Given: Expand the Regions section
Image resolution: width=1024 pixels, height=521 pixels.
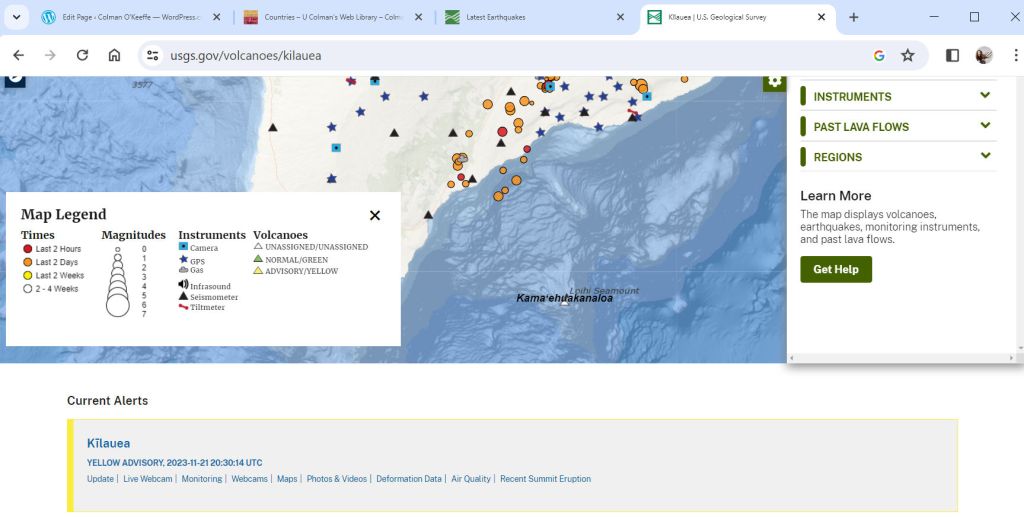Looking at the screenshot, I should pos(898,157).
